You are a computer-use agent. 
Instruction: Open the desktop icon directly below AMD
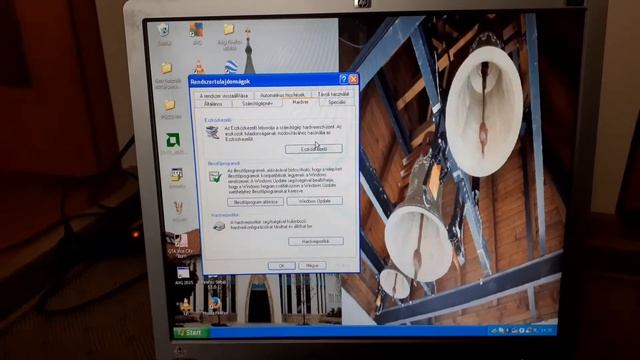(177, 175)
